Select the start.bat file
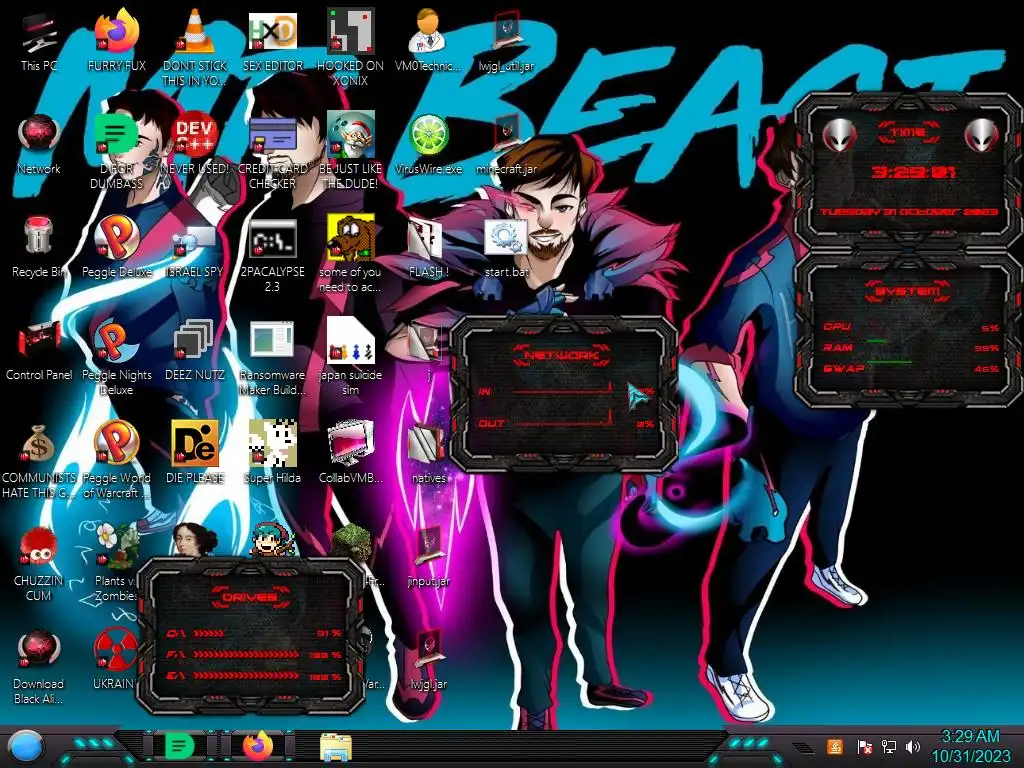Viewport: 1024px width, 768px height. [506, 248]
